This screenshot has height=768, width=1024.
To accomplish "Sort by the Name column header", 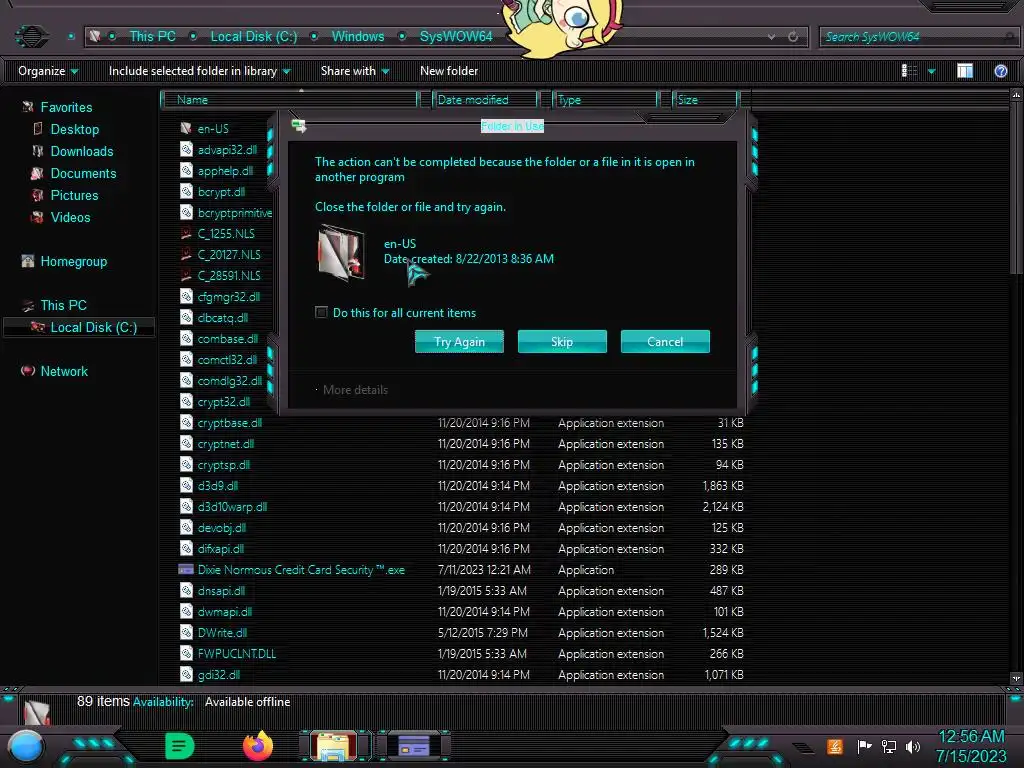I will [290, 100].
